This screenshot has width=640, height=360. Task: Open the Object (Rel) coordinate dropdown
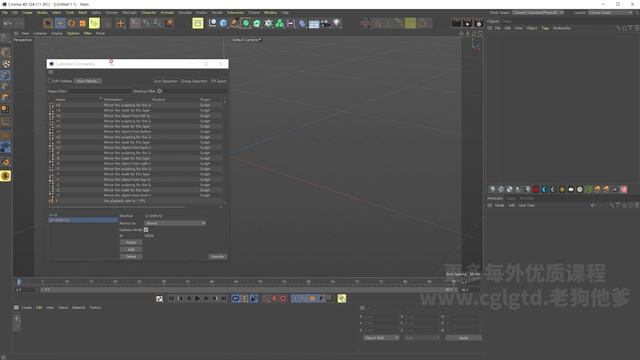[381, 338]
